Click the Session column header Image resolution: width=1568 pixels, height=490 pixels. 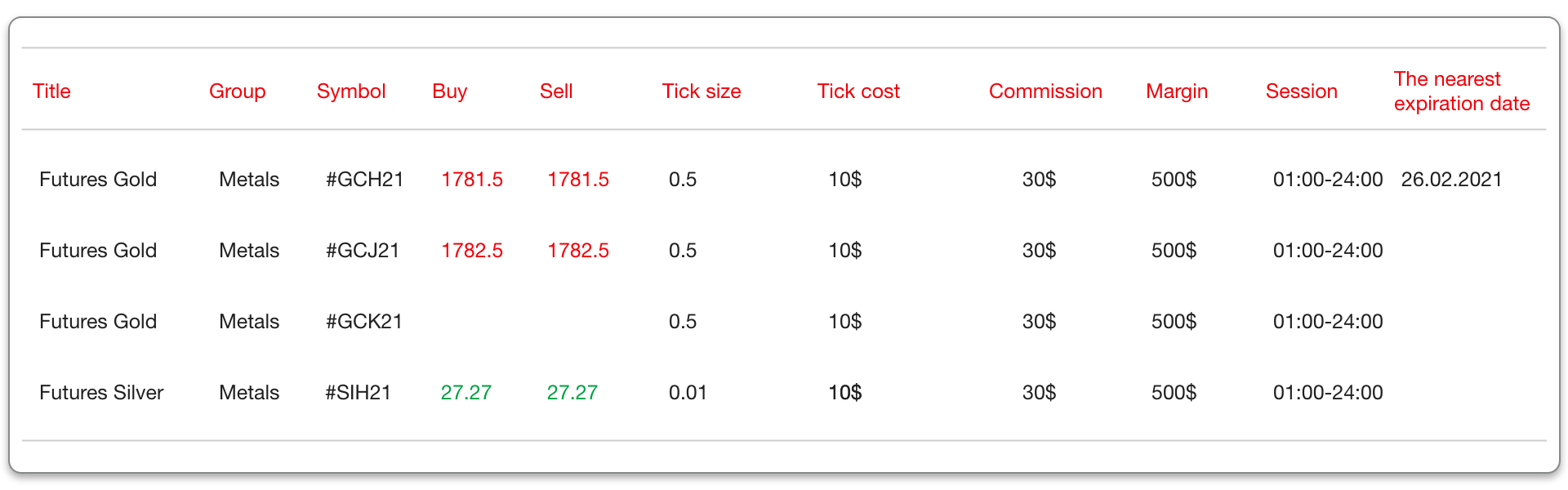point(1301,91)
